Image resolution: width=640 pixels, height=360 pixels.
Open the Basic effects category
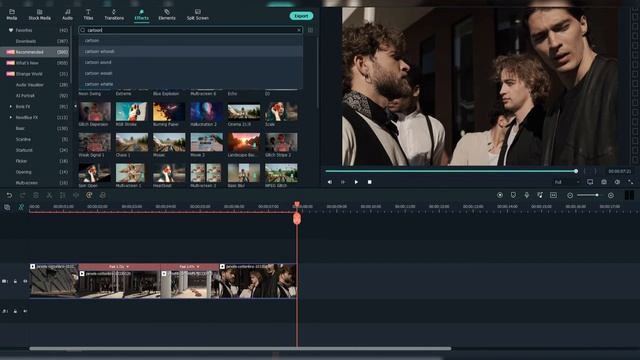tap(35, 128)
